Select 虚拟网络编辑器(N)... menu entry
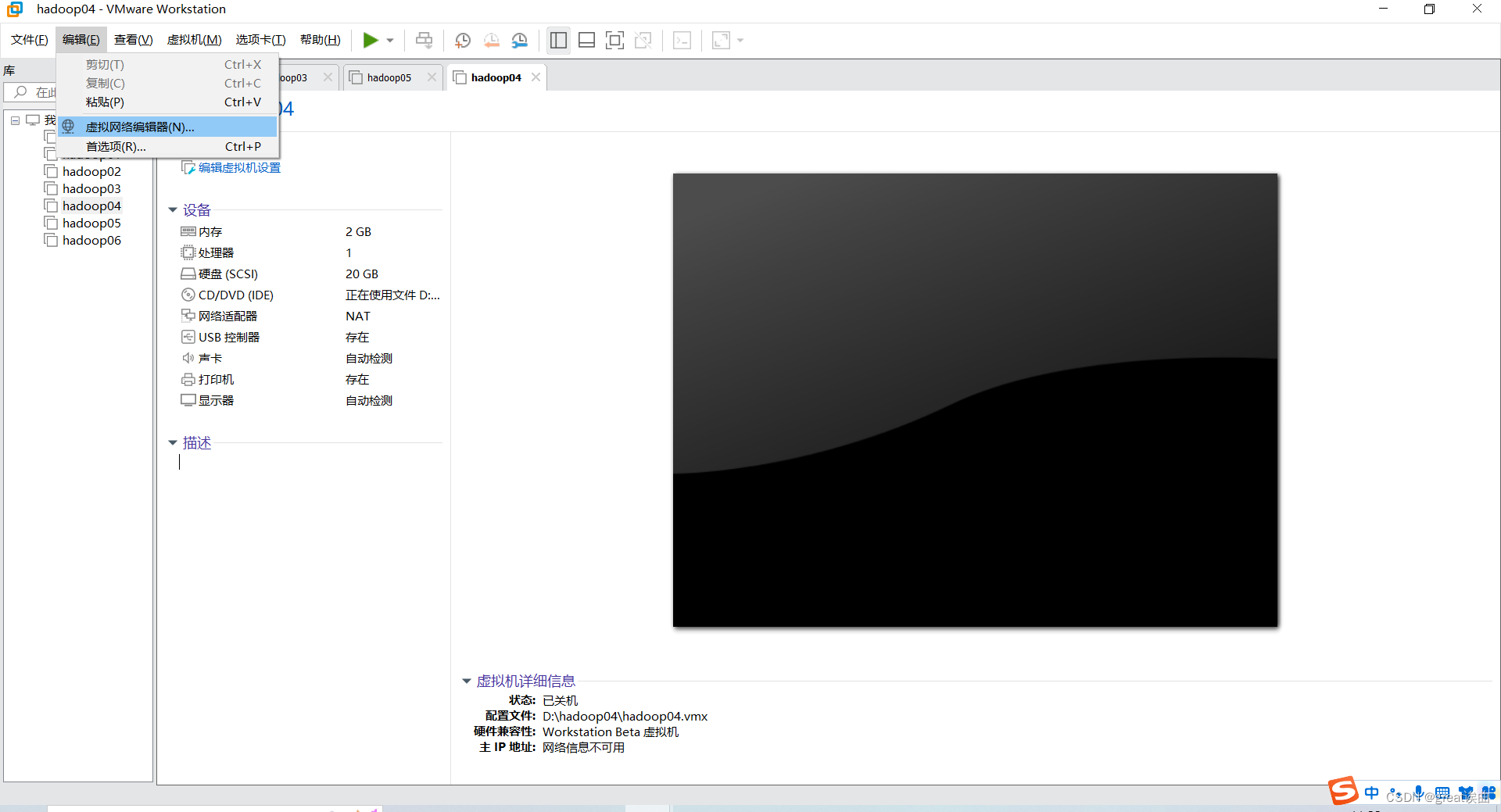The width and height of the screenshot is (1501, 812). point(168,127)
